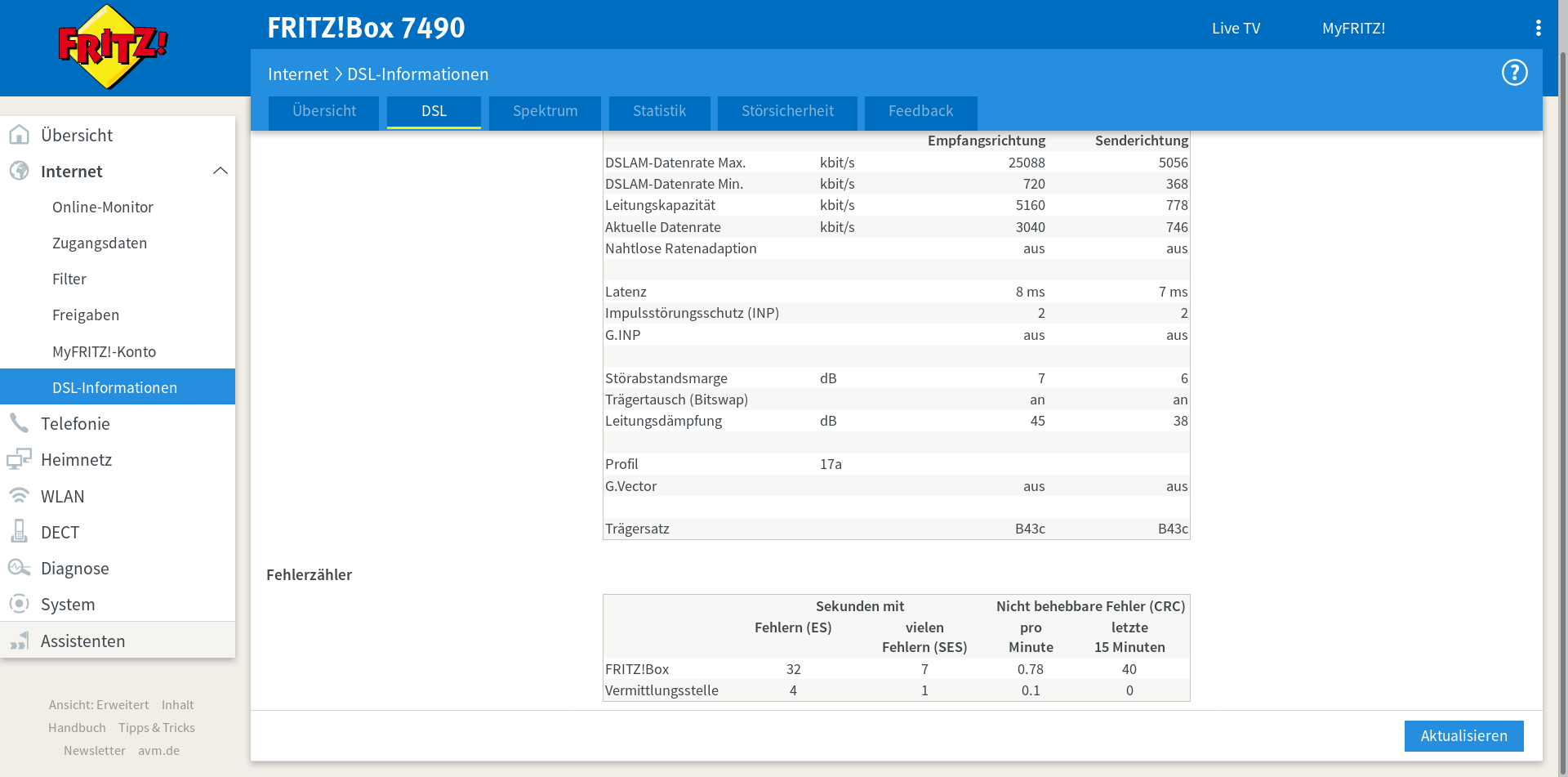Click the Aktualisieren button

(1463, 736)
